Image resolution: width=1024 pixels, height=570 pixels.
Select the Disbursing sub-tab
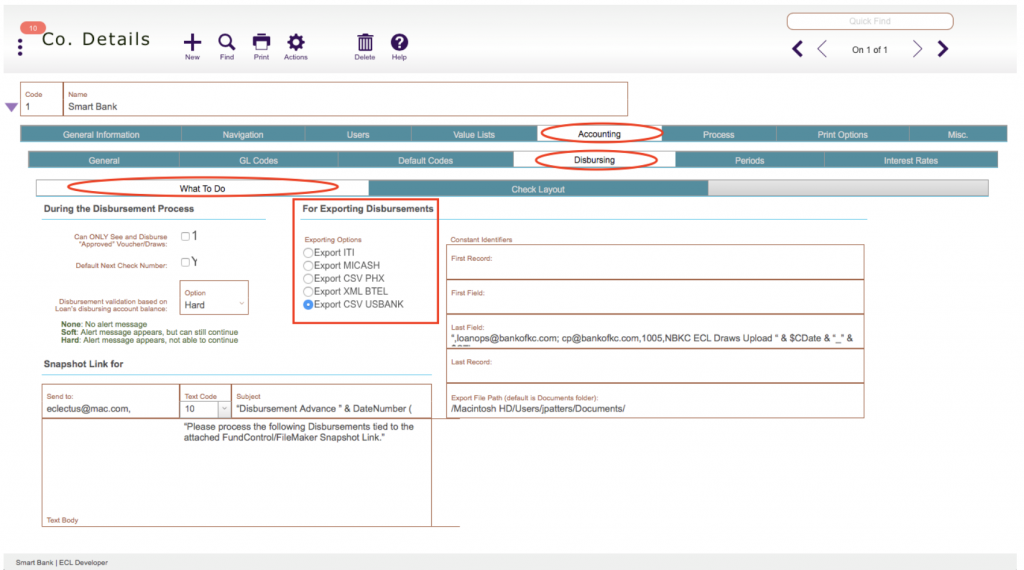[x=594, y=159]
